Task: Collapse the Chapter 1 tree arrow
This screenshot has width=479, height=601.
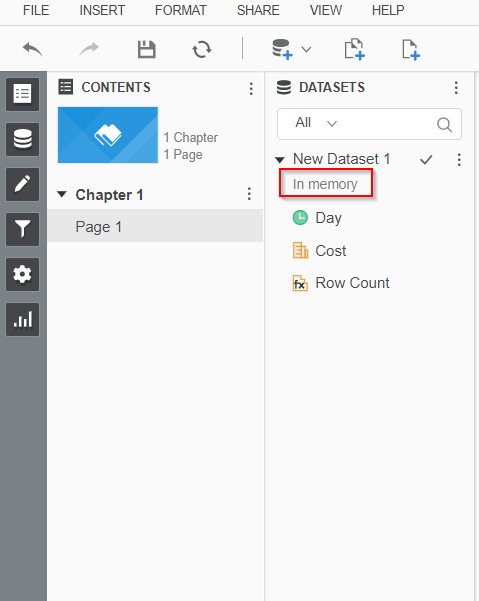Action: [x=62, y=194]
